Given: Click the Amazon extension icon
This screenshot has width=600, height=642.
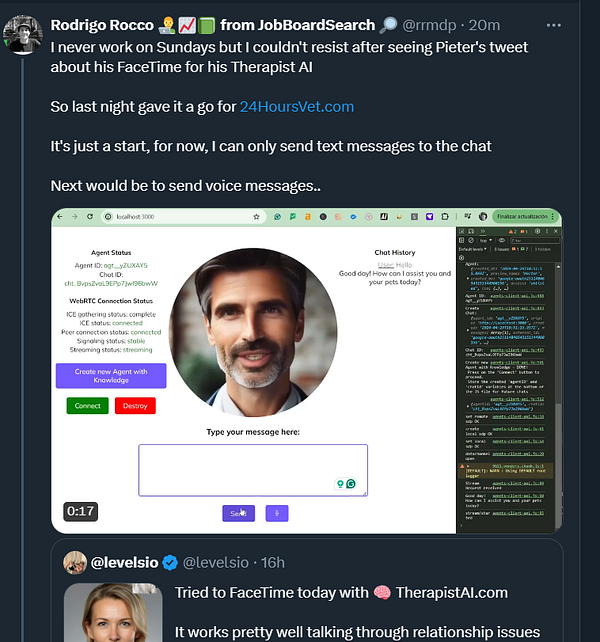Looking at the screenshot, I should coord(308,217).
